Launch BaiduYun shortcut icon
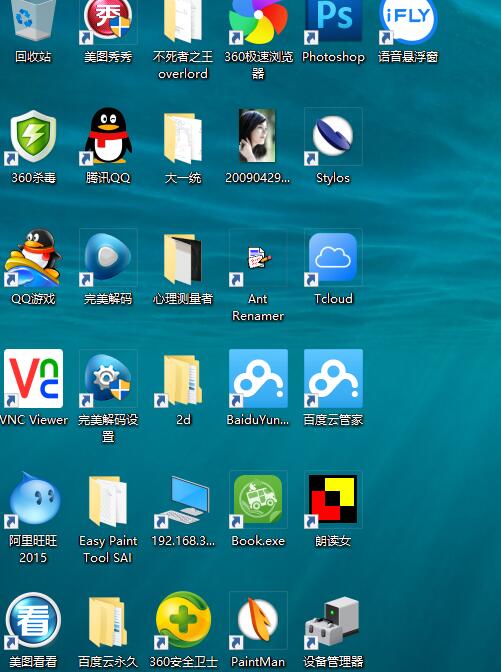 click(x=258, y=378)
